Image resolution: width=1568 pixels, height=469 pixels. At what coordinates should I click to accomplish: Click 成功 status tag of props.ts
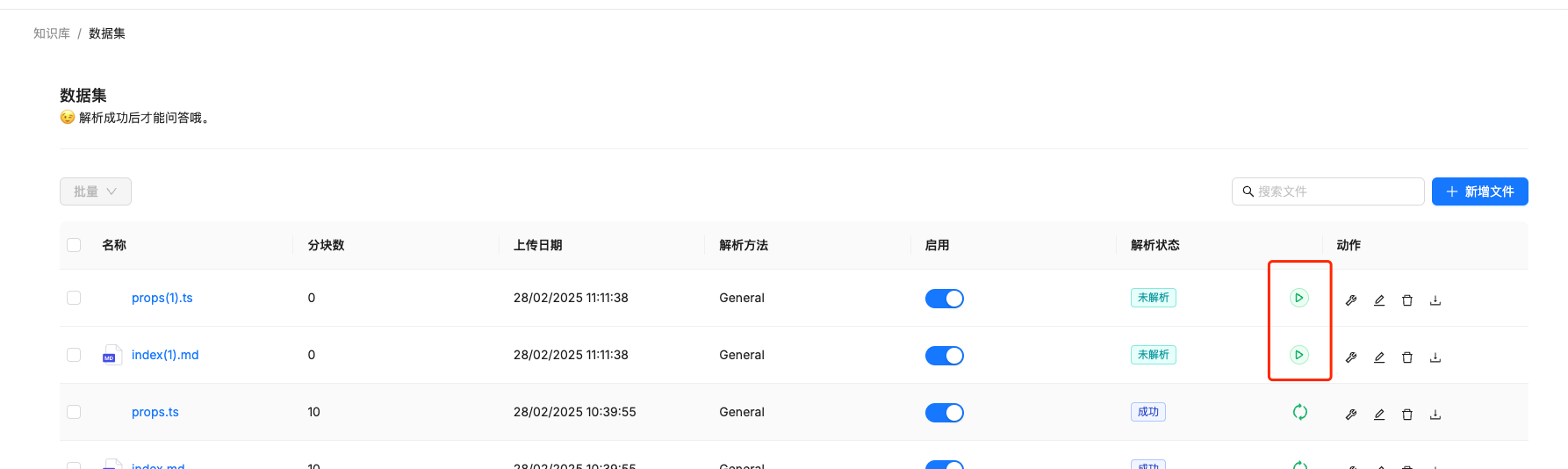click(x=1148, y=412)
